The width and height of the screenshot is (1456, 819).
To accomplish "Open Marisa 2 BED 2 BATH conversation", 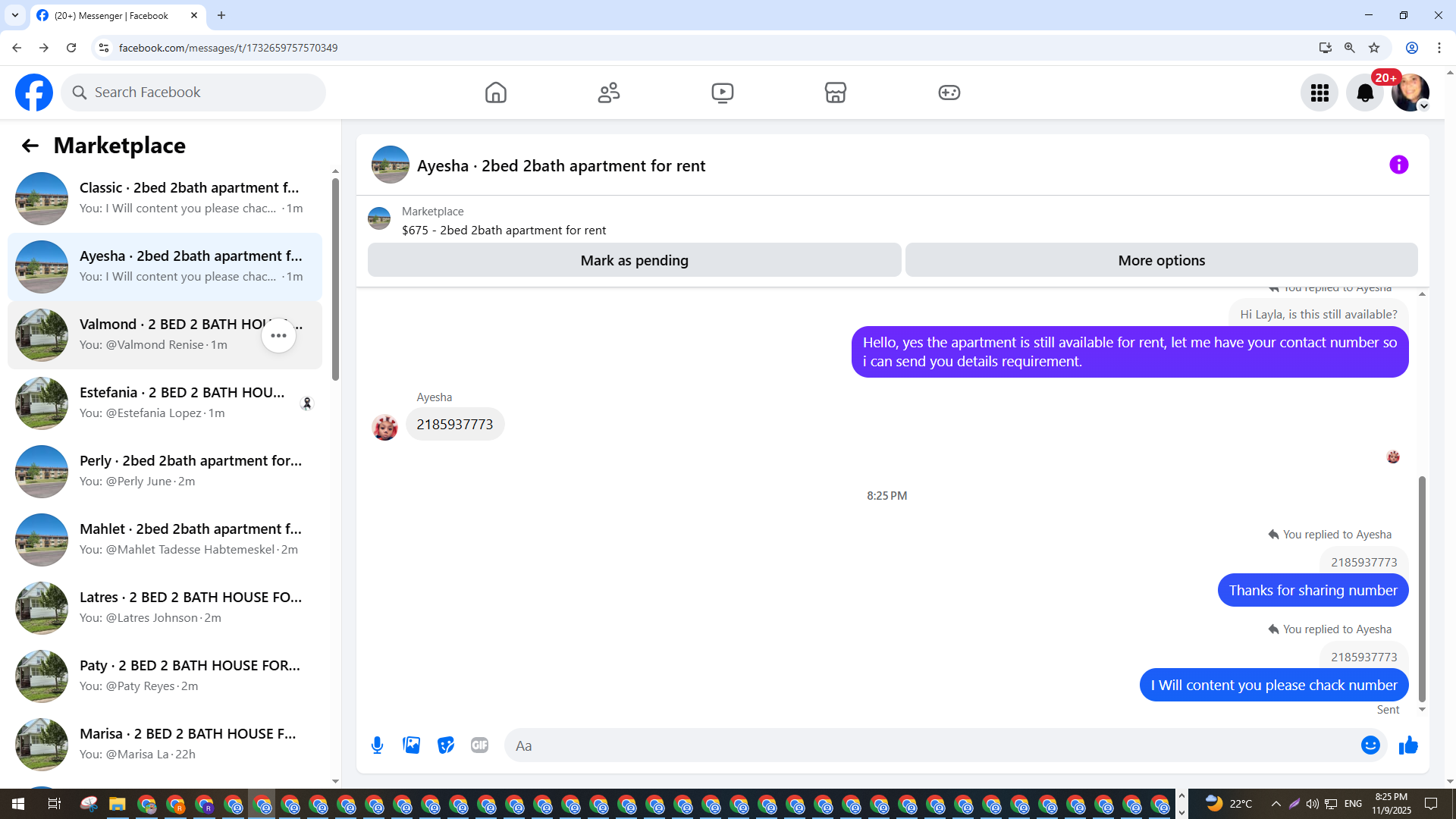I will click(x=165, y=745).
